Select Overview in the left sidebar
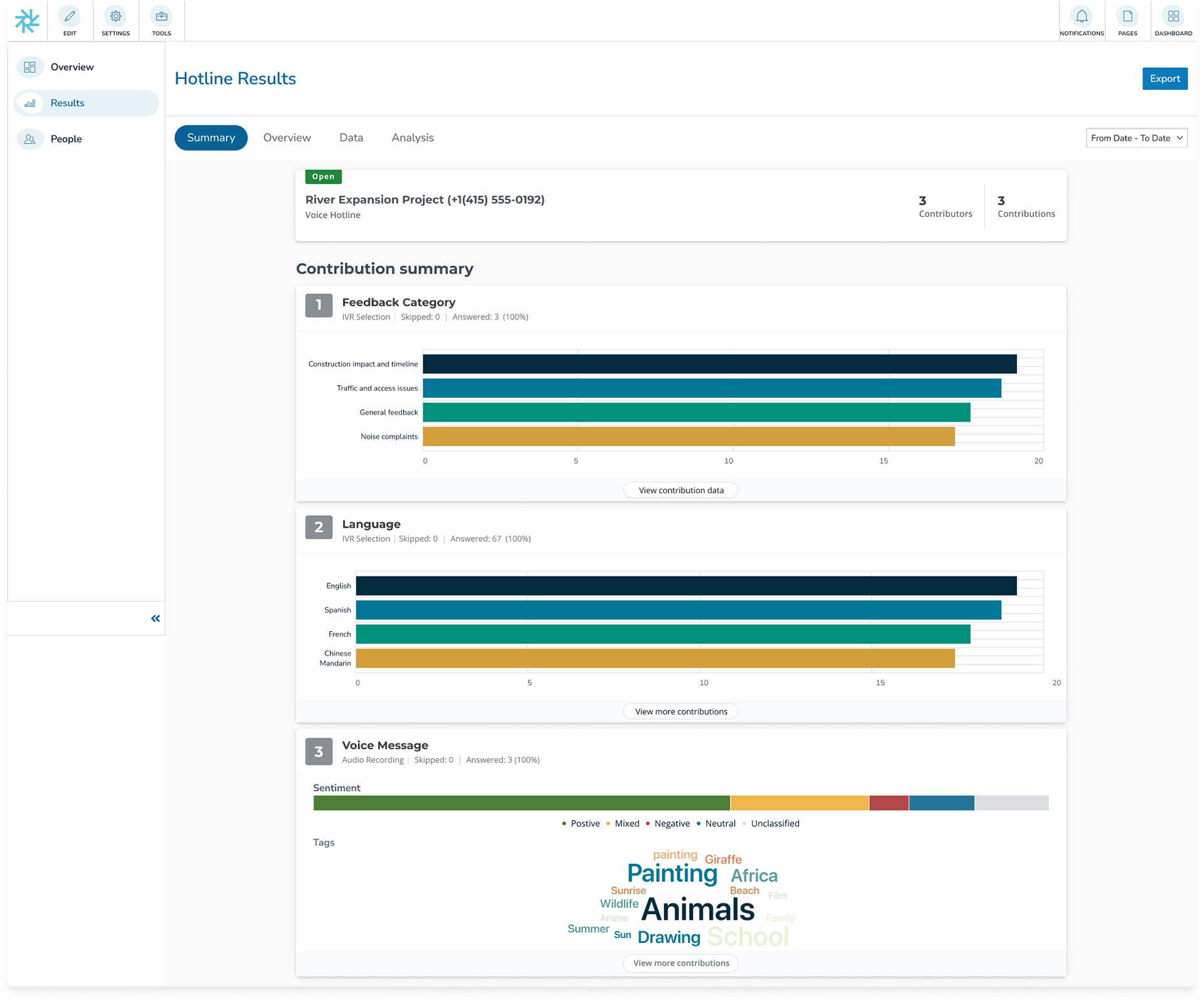1204x1000 pixels. (x=72, y=67)
